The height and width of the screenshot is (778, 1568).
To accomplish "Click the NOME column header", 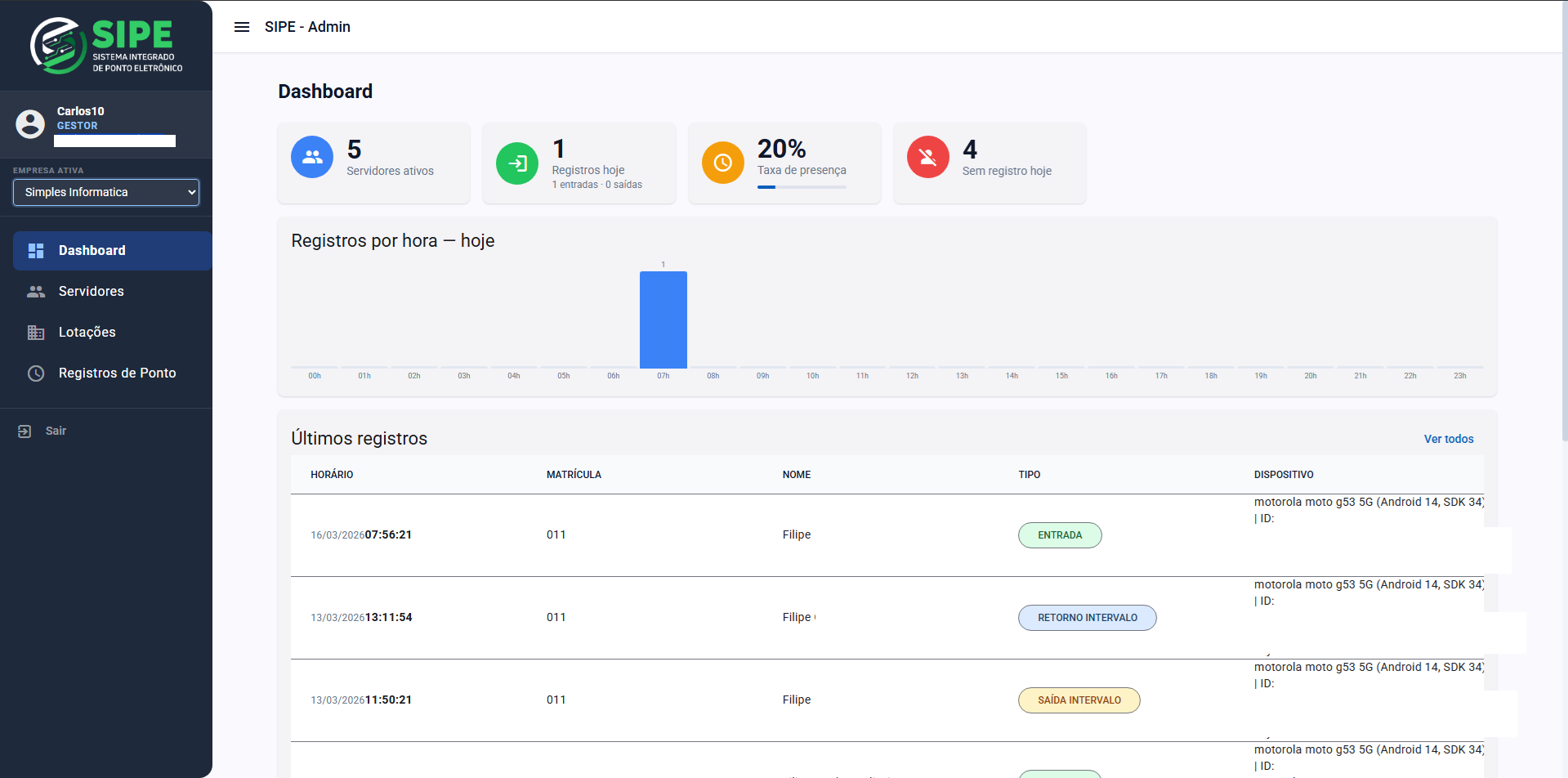I will coord(797,475).
